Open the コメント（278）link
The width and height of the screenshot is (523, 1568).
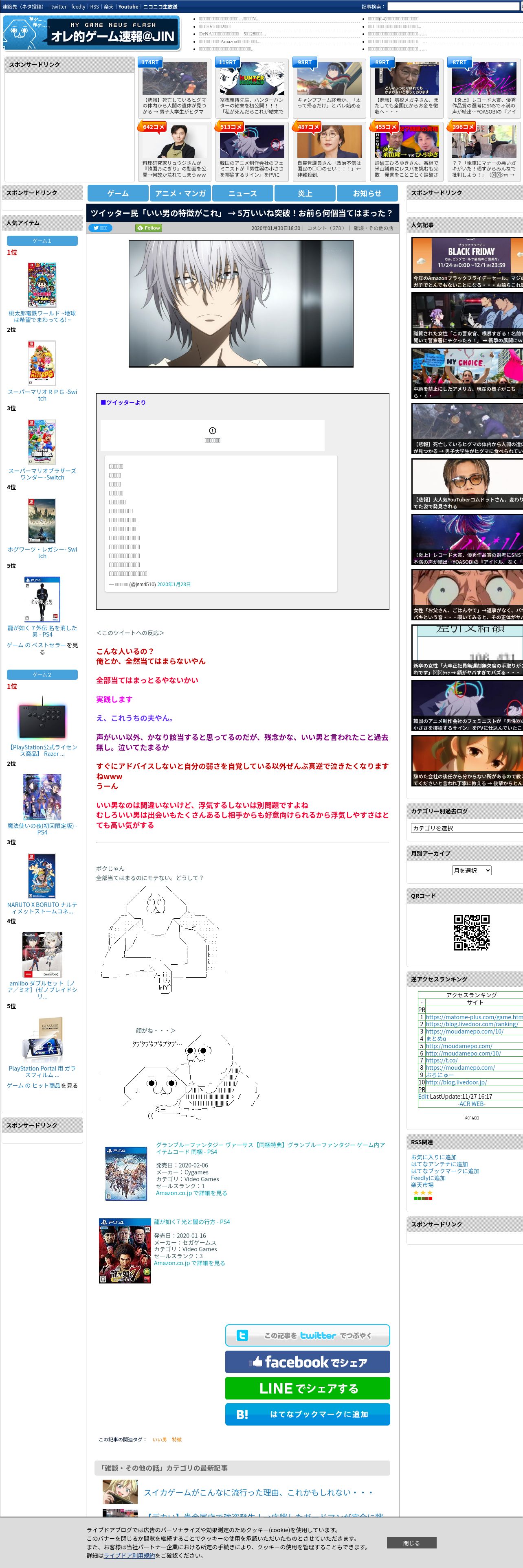[326, 228]
